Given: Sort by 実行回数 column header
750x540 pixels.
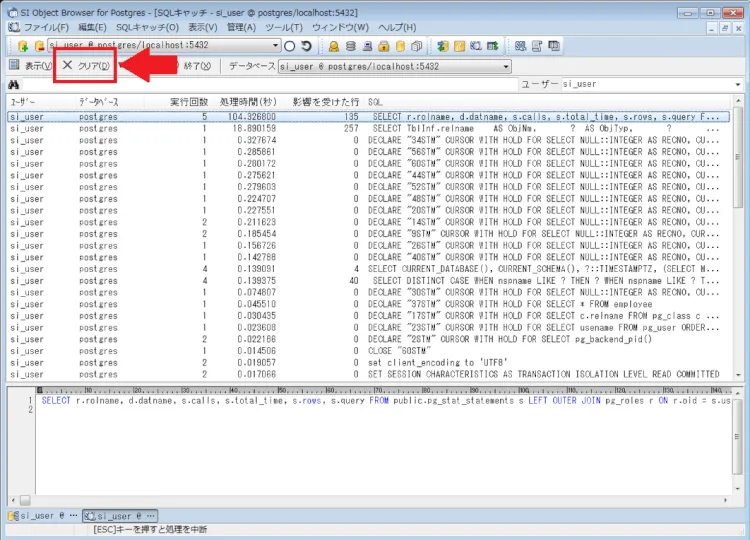Looking at the screenshot, I should 177,102.
